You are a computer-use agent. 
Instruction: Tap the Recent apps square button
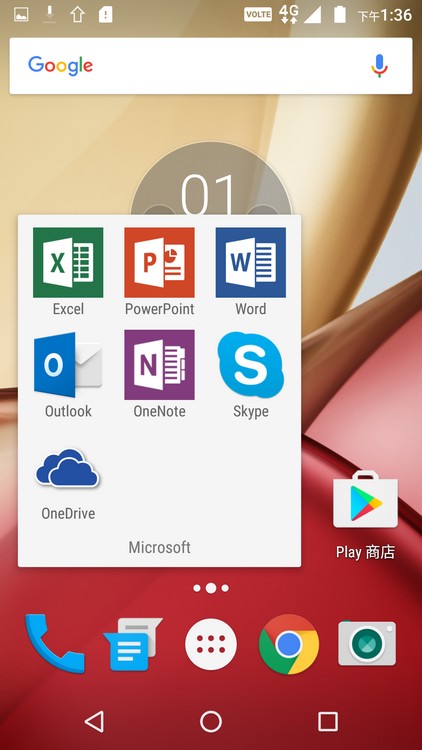coord(328,721)
